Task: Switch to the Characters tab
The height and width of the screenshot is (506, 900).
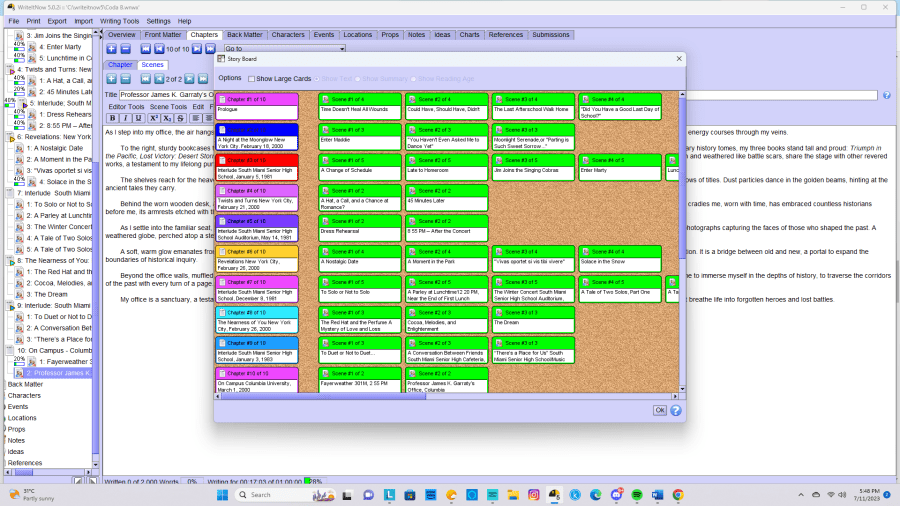Action: [288, 35]
